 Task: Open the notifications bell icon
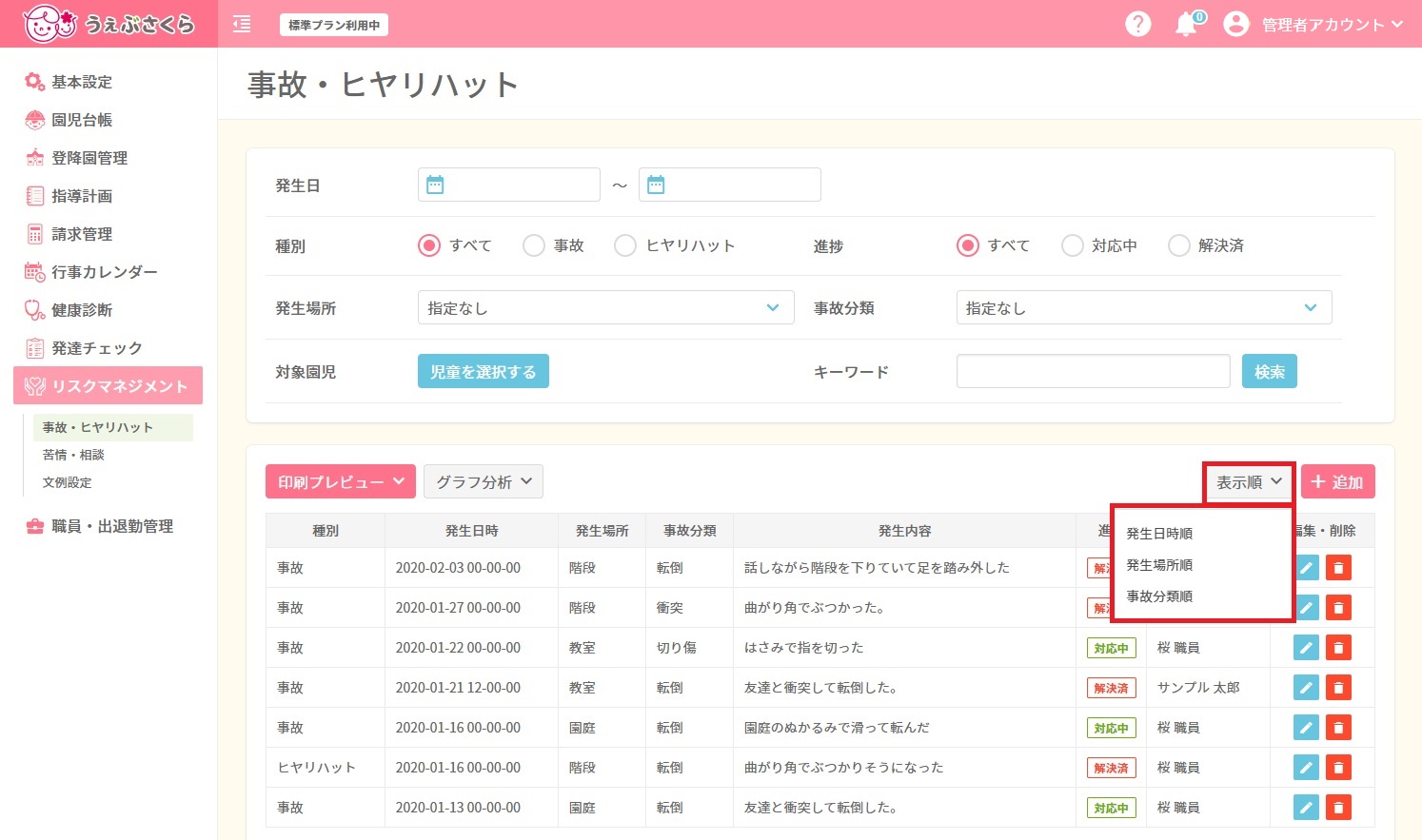1186,25
